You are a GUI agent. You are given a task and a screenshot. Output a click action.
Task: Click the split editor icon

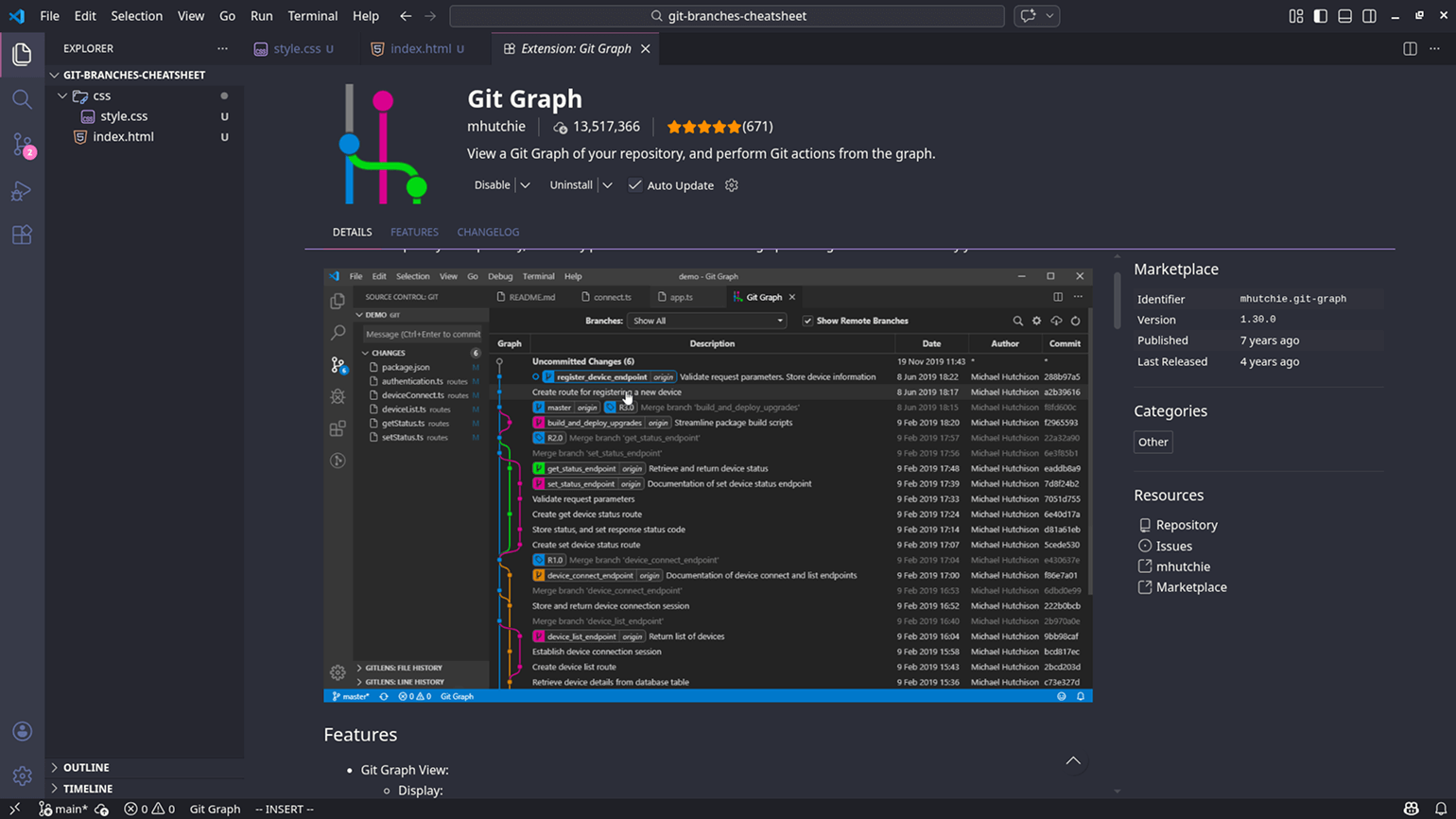click(1410, 48)
